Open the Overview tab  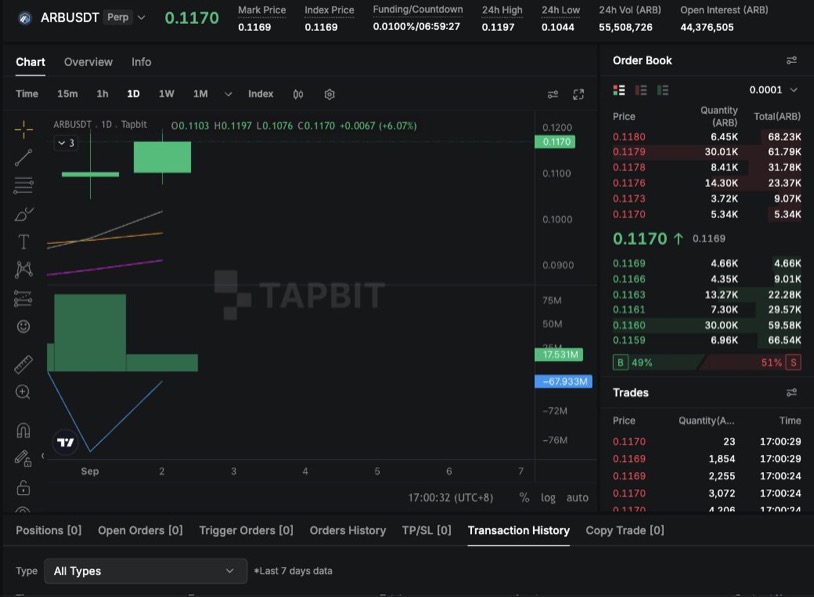click(88, 62)
